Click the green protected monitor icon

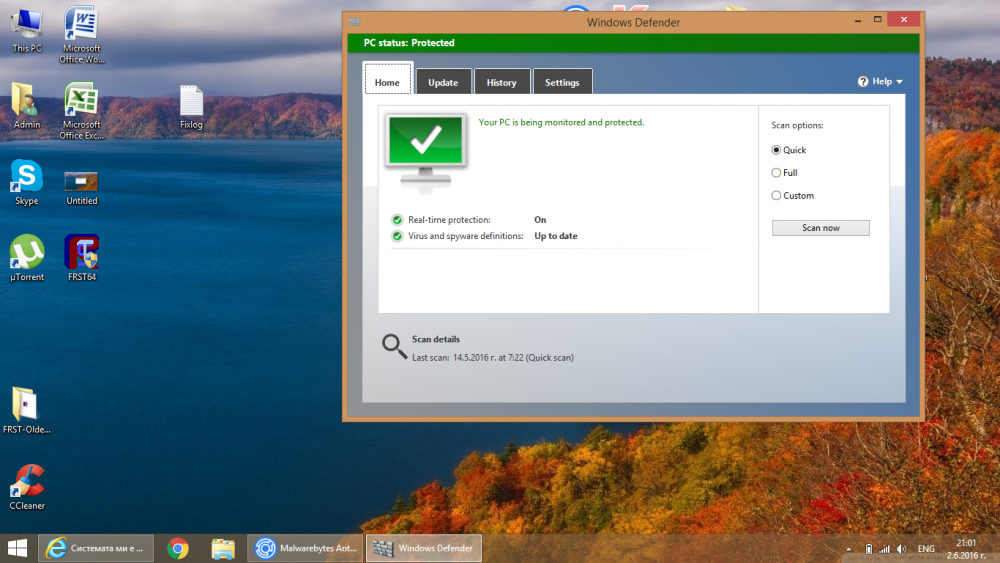(x=425, y=151)
